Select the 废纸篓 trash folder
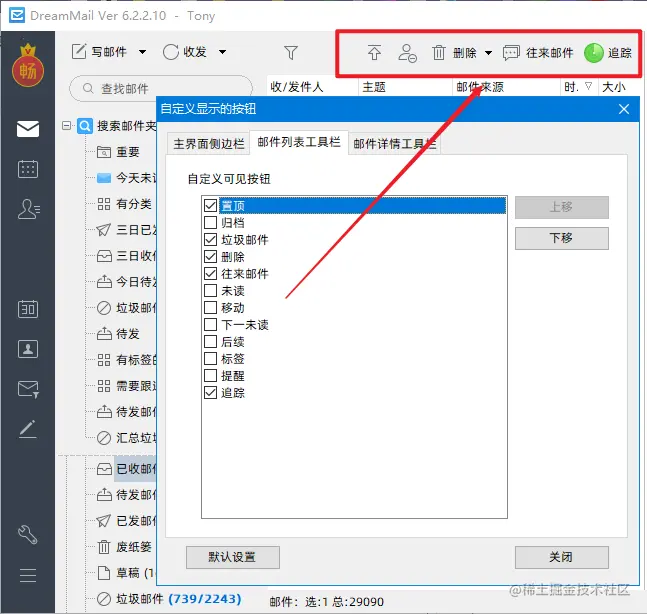The image size is (647, 614). pos(124,547)
